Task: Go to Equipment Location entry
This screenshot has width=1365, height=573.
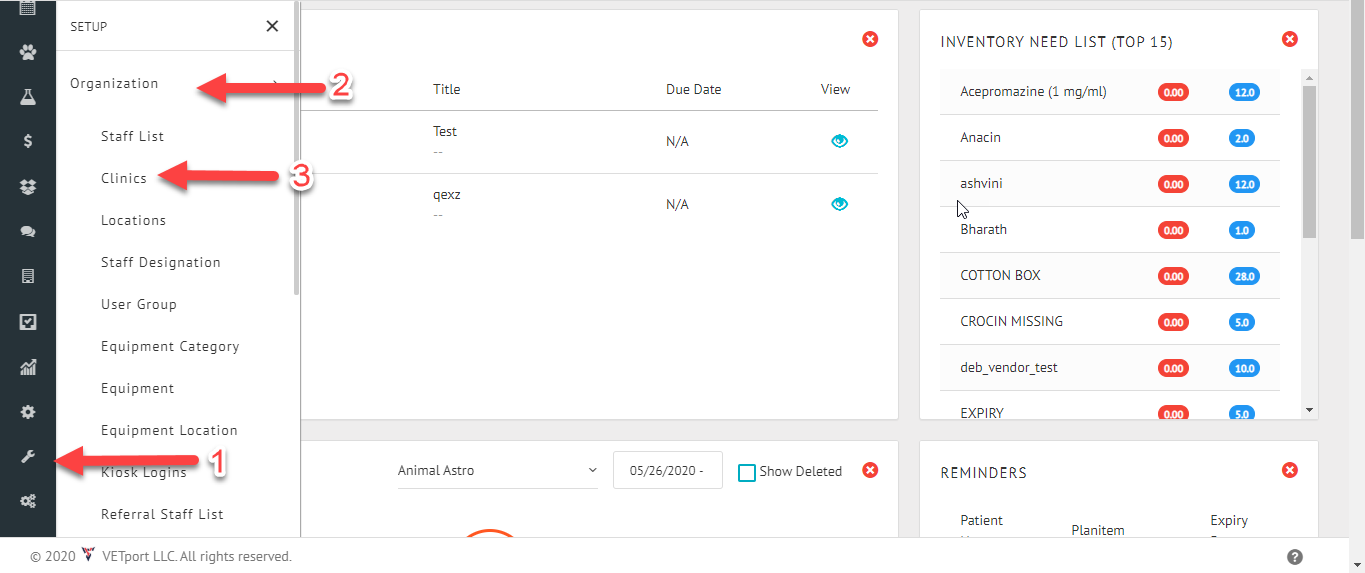Action: [169, 430]
